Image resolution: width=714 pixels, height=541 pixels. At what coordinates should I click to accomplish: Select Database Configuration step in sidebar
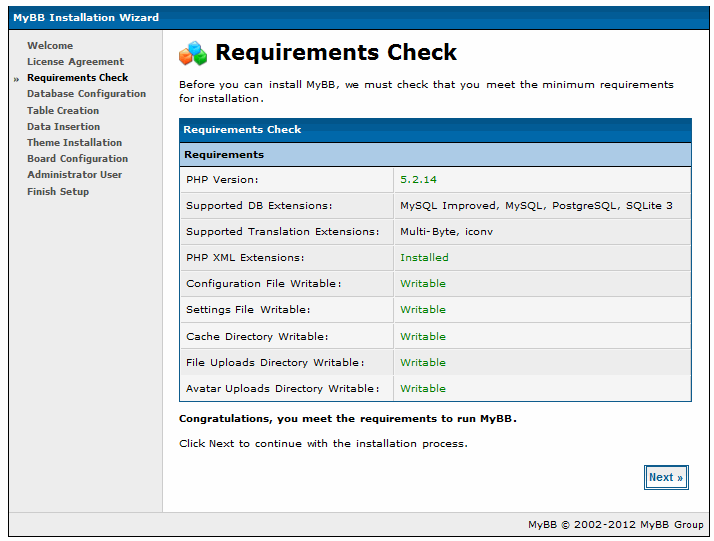(x=87, y=94)
